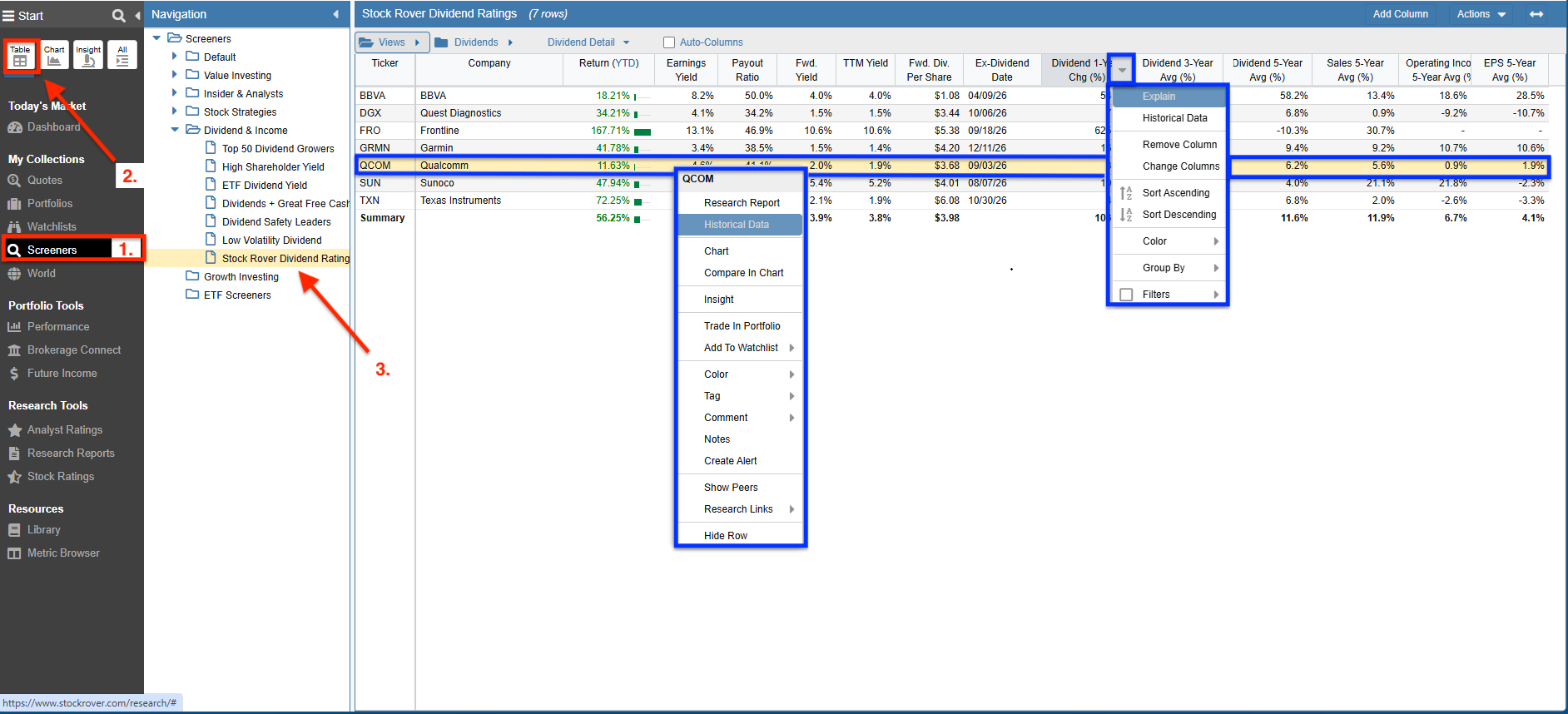The image size is (1568, 714).
Task: Expand the Insider & Analysts folder
Action: point(175,93)
